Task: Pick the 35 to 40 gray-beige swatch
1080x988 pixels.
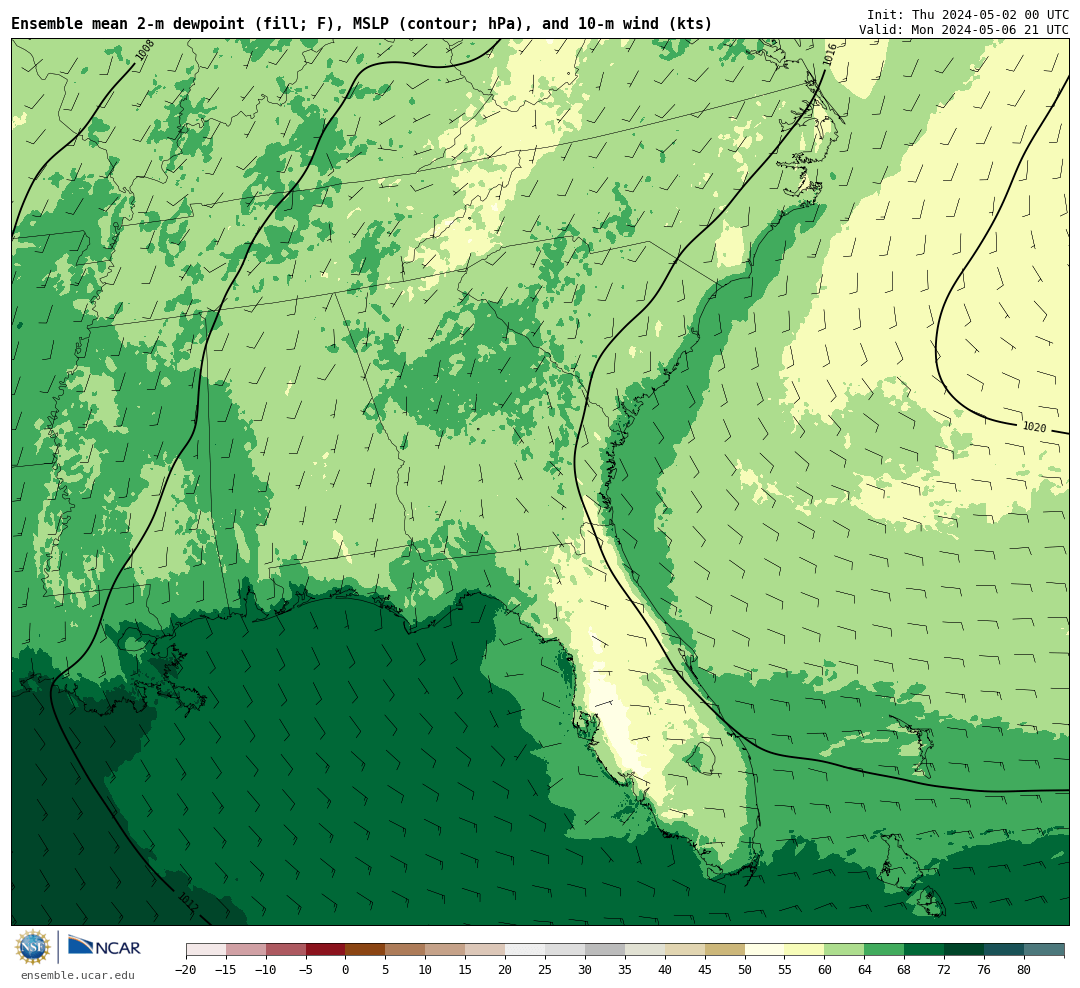Action: 645,949
